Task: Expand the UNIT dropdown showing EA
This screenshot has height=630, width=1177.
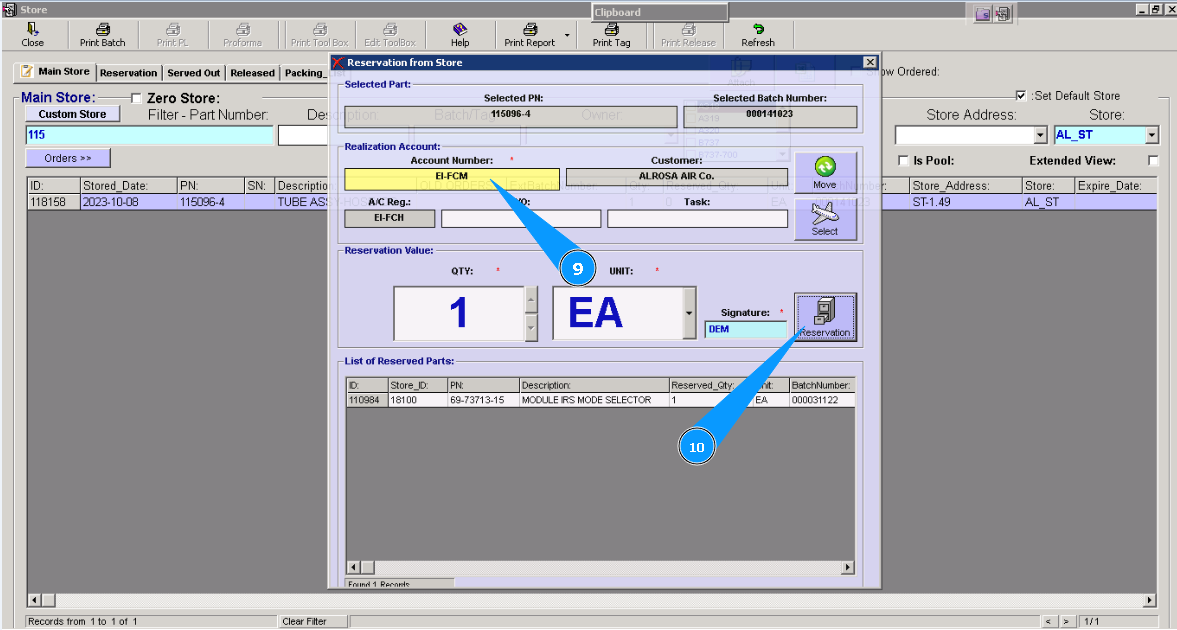Action: (689, 314)
